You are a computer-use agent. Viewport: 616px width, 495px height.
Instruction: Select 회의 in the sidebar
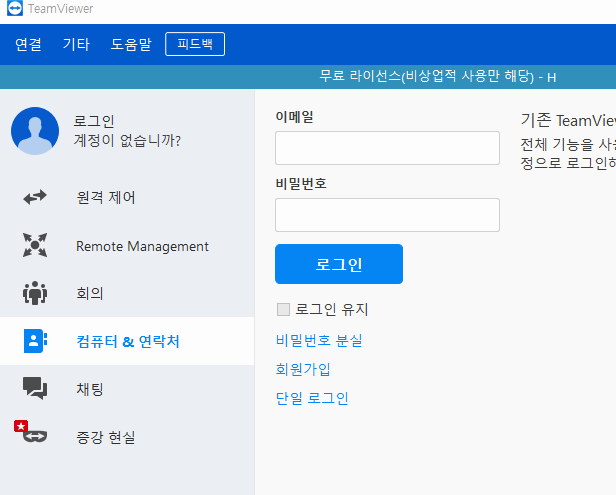127,293
